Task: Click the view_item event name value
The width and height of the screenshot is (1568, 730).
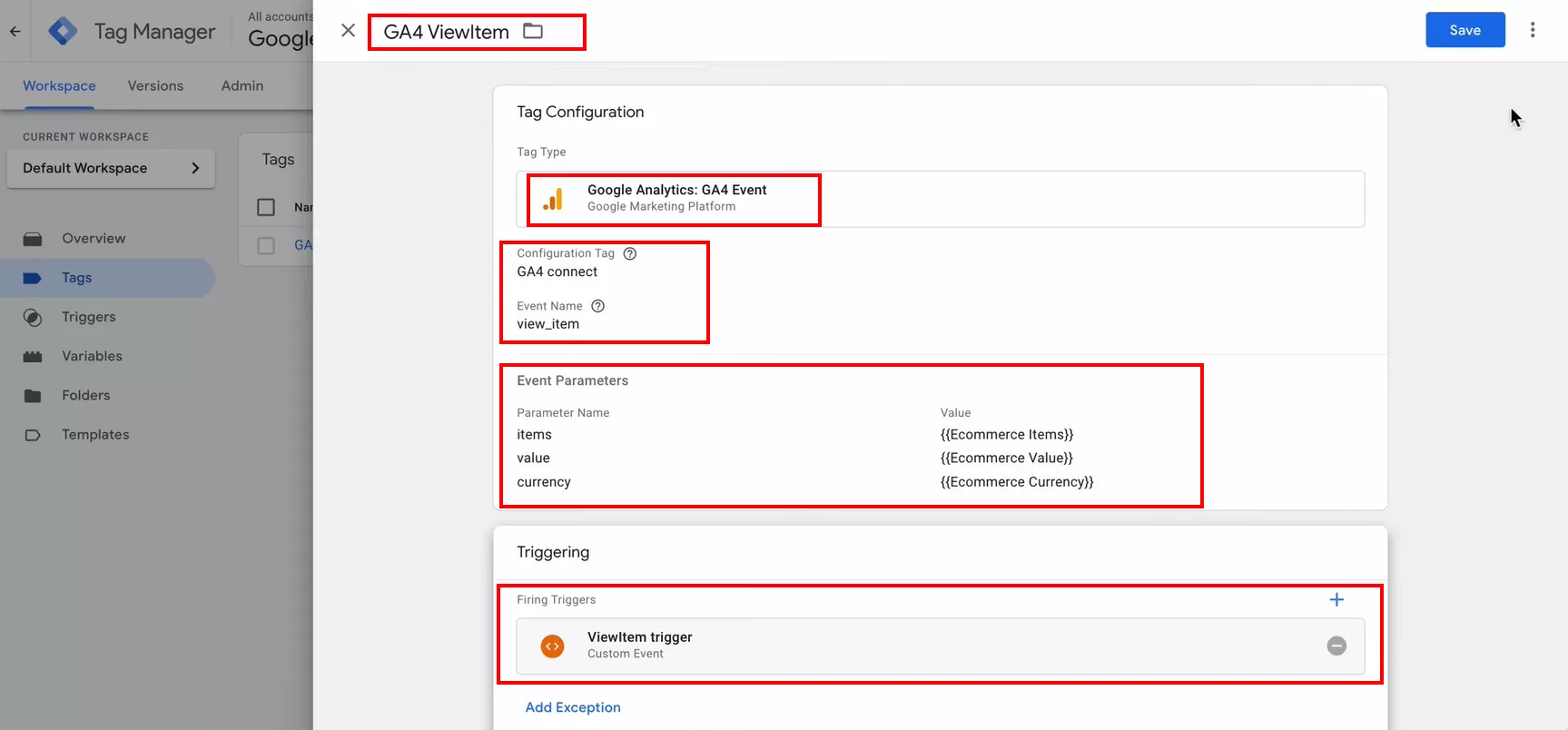Action: [547, 324]
